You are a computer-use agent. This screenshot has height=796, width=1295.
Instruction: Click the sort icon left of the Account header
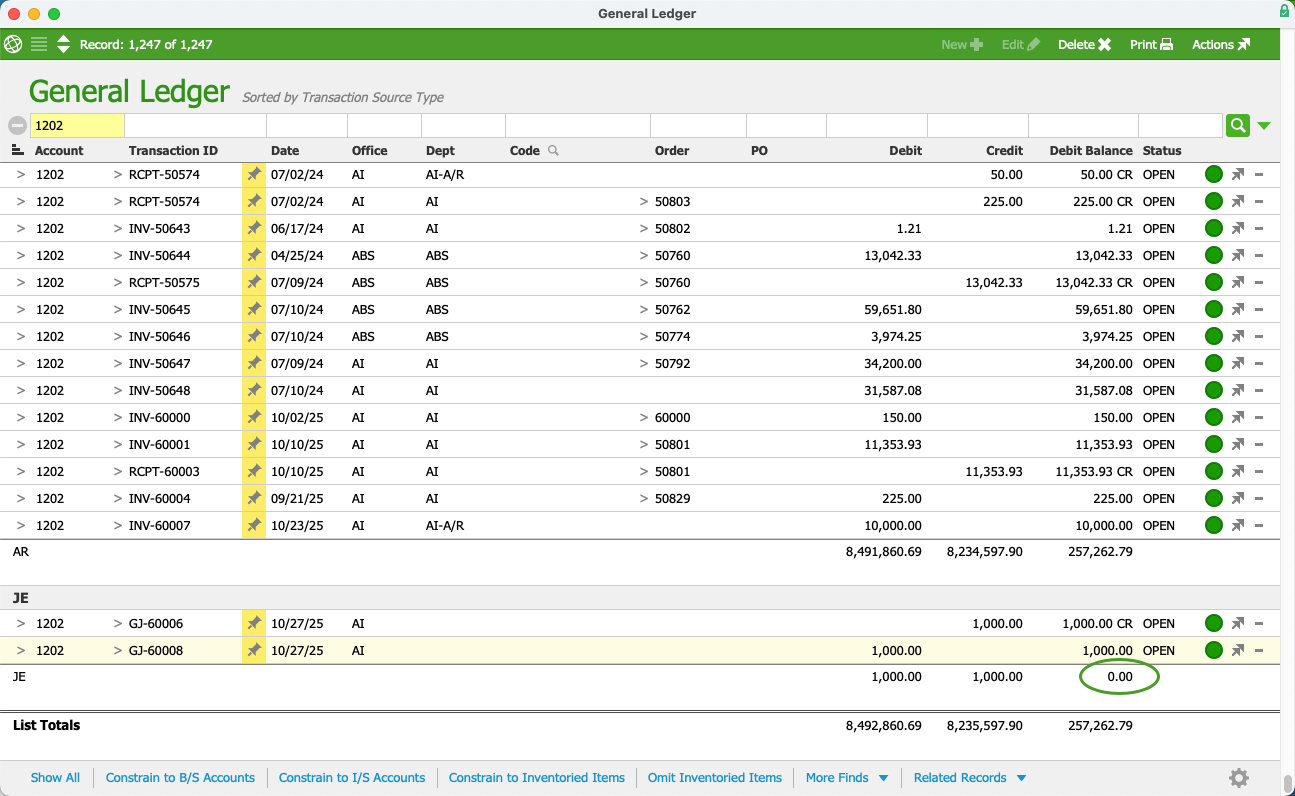click(17, 150)
